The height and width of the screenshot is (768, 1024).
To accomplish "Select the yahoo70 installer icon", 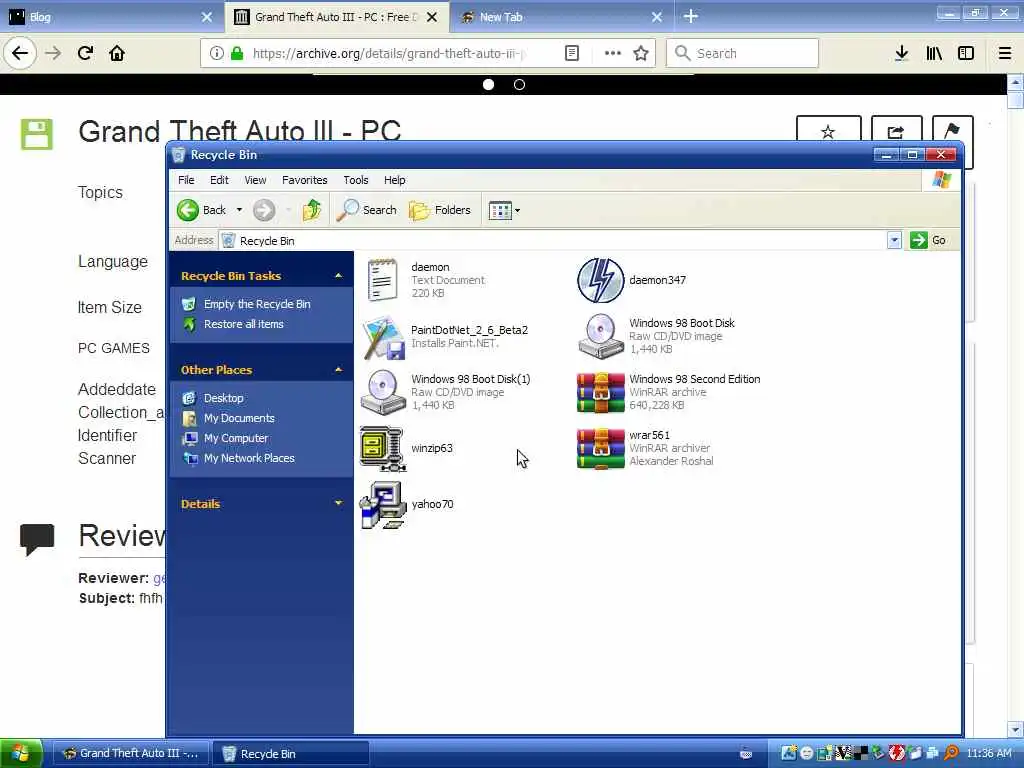I will 383,505.
